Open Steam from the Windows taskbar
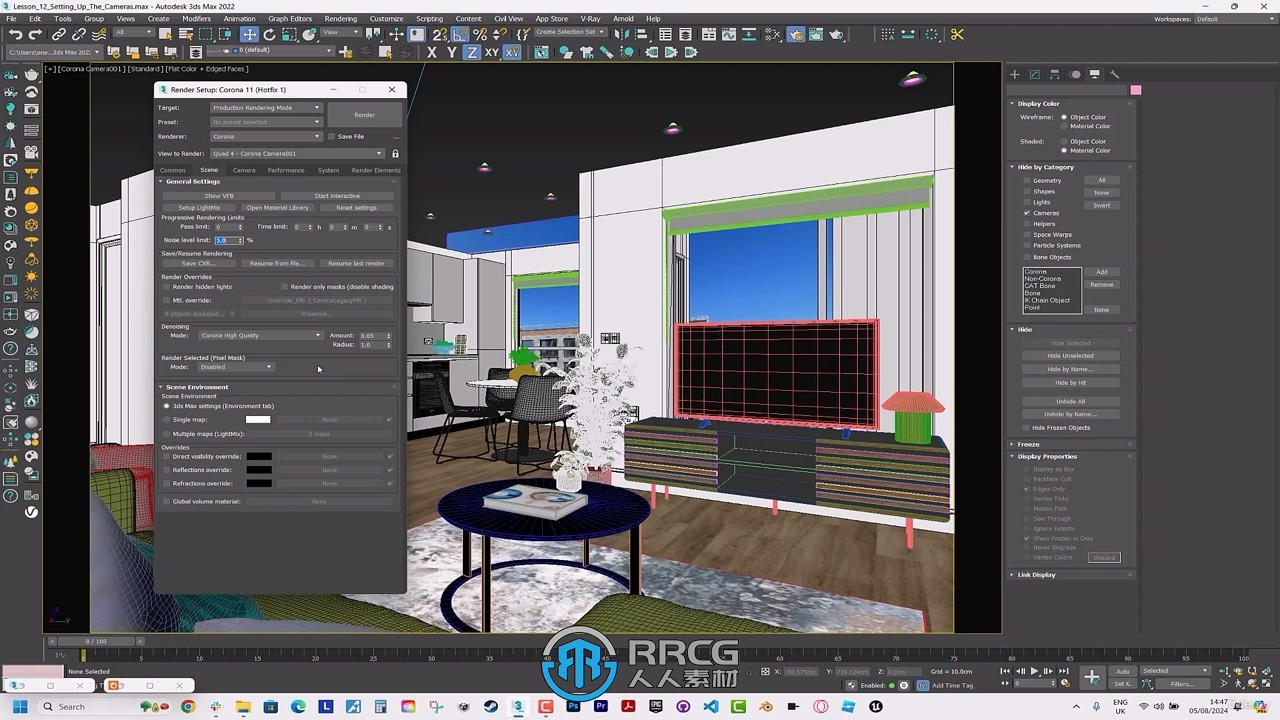This screenshot has height=720, width=1280. [491, 706]
